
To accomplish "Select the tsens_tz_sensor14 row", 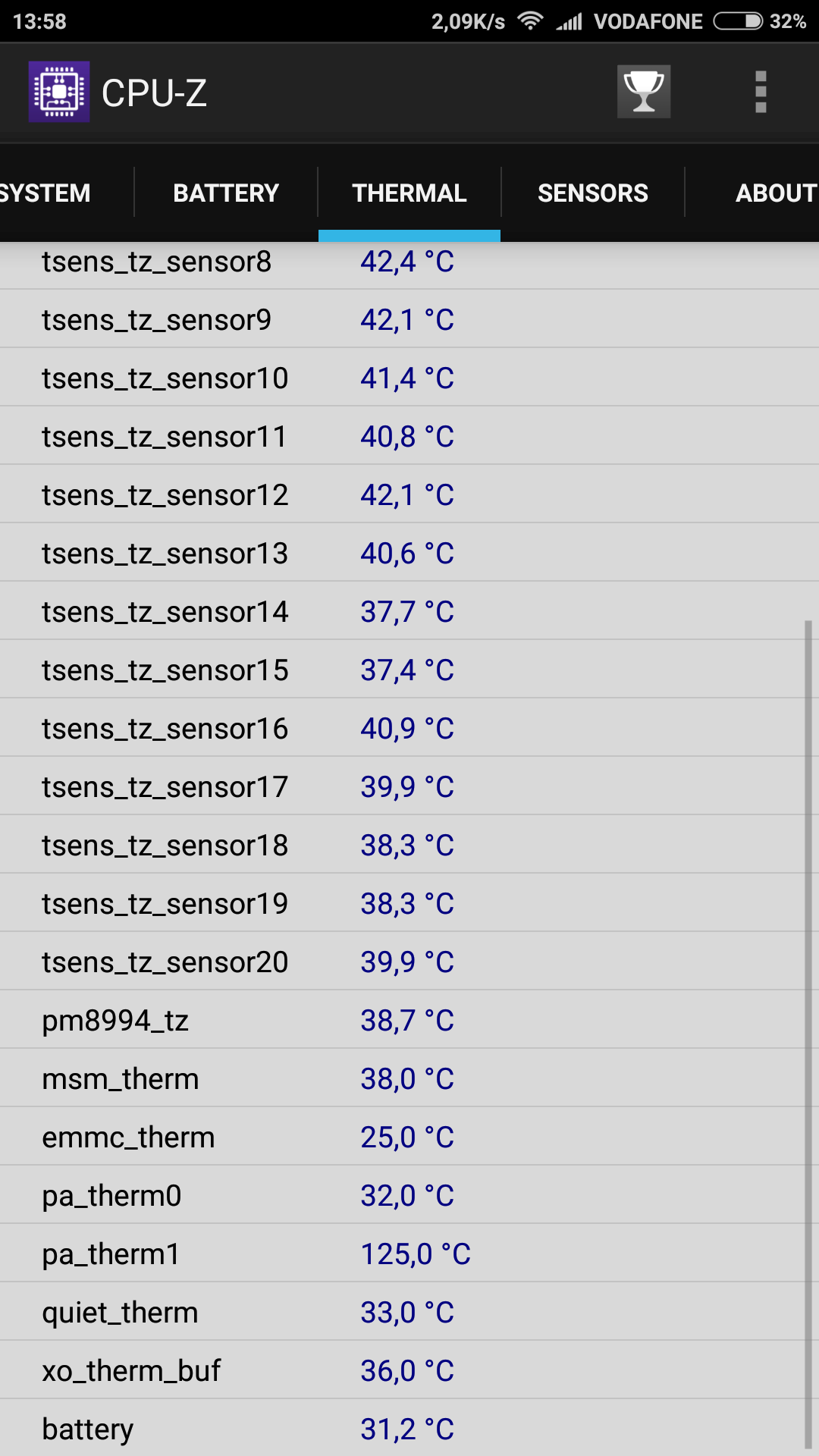I will (x=402, y=611).
